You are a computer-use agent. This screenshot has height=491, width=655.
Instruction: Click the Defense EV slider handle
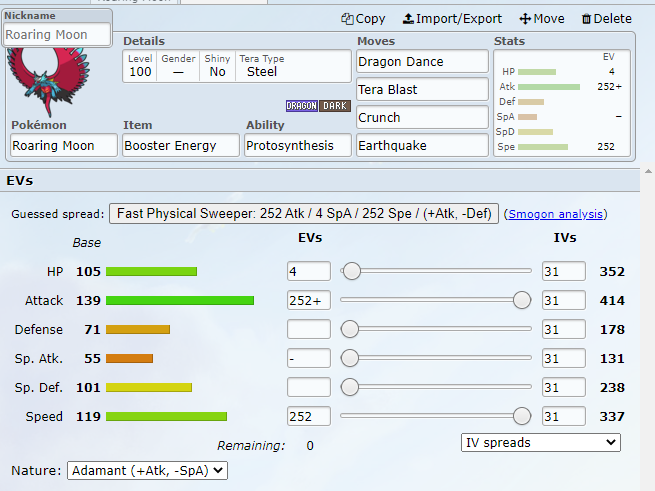tap(350, 329)
